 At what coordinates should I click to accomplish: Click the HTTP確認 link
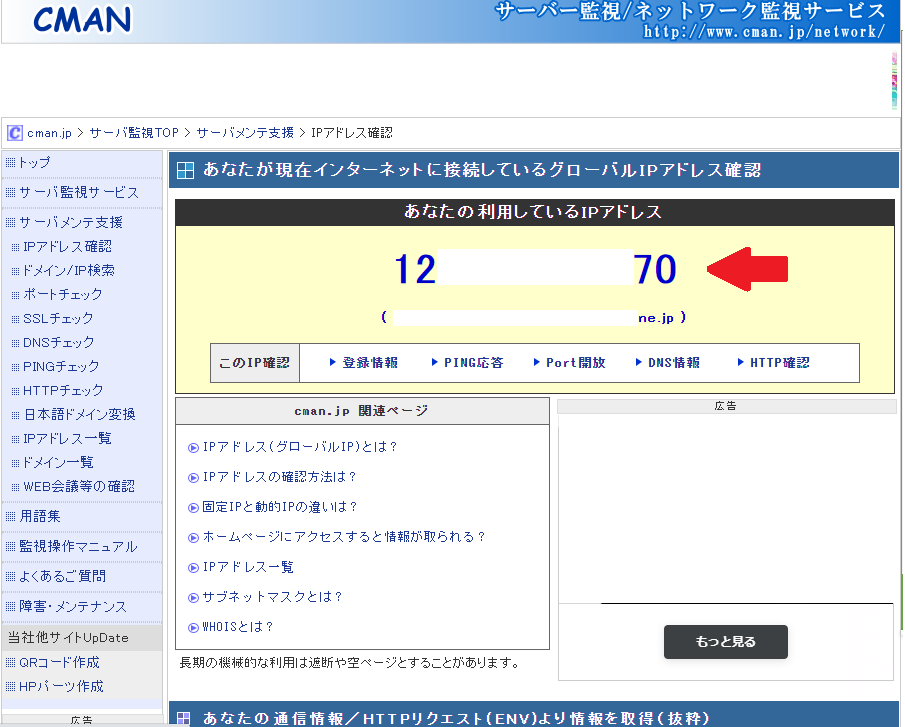[x=779, y=363]
